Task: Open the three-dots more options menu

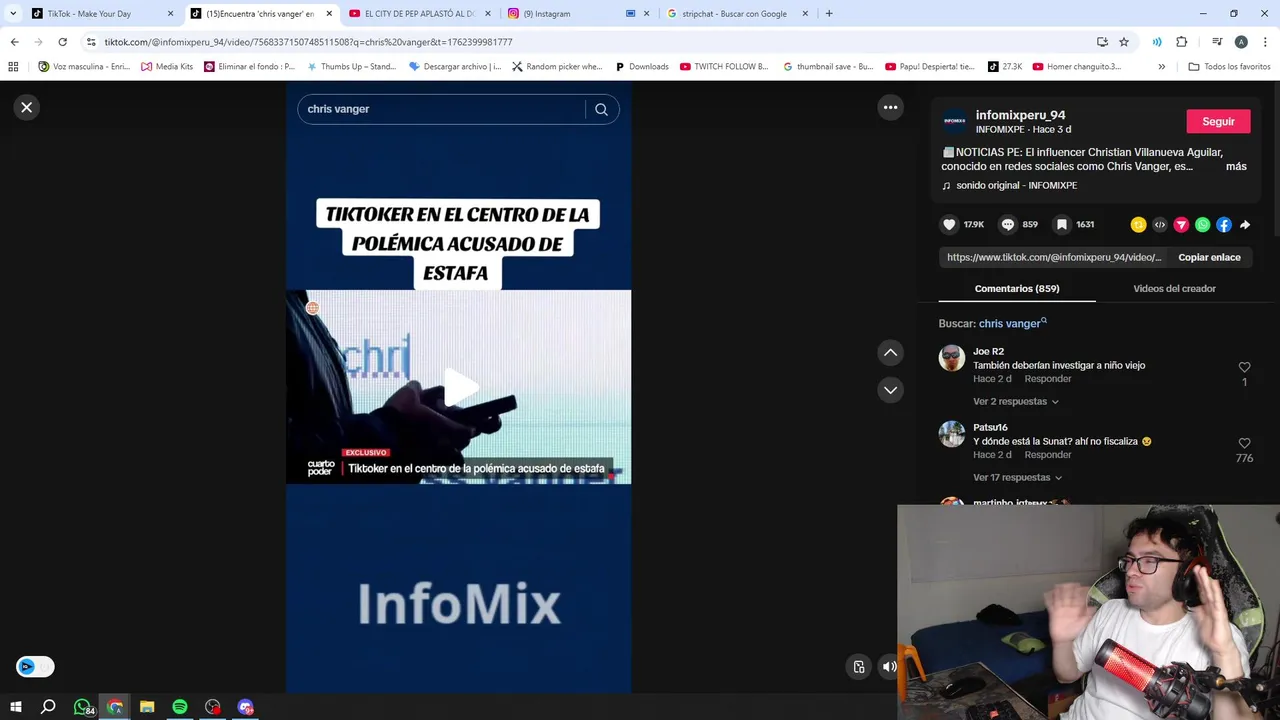Action: click(890, 107)
